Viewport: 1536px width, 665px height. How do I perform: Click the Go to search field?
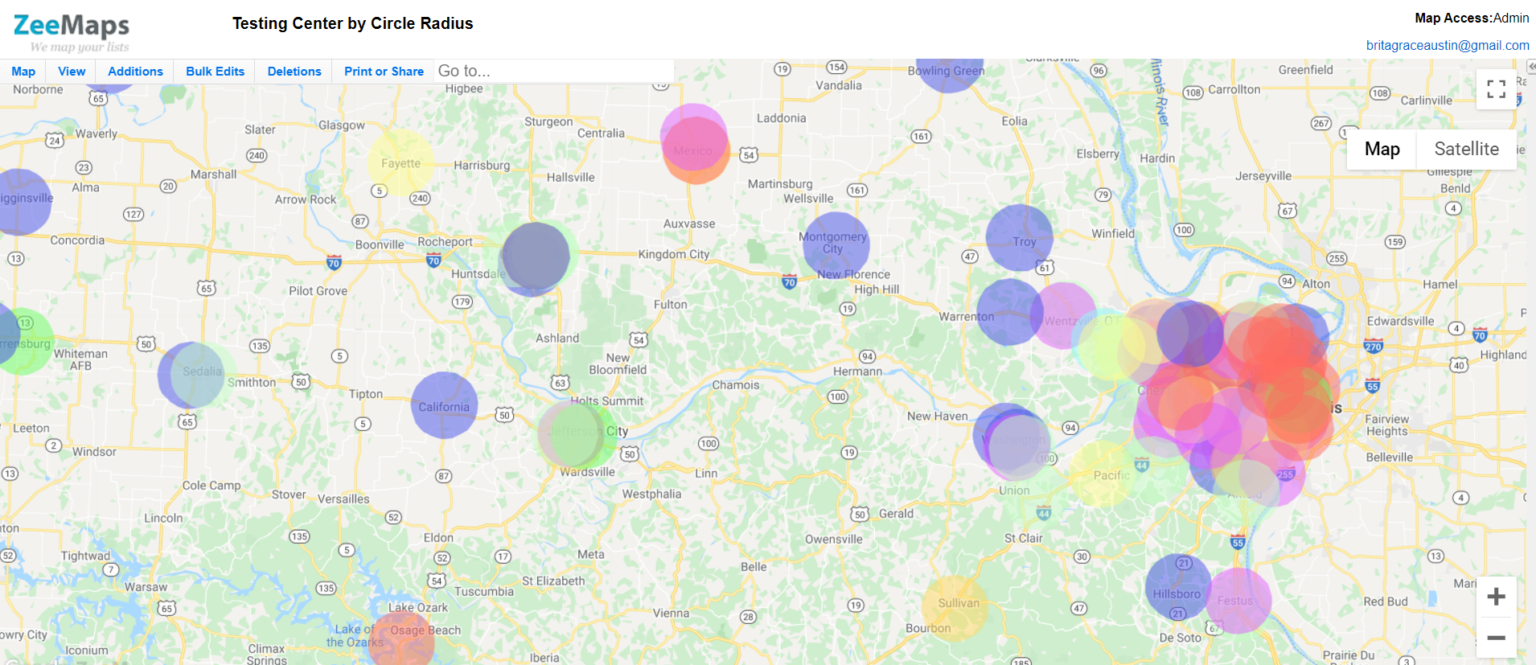(550, 70)
